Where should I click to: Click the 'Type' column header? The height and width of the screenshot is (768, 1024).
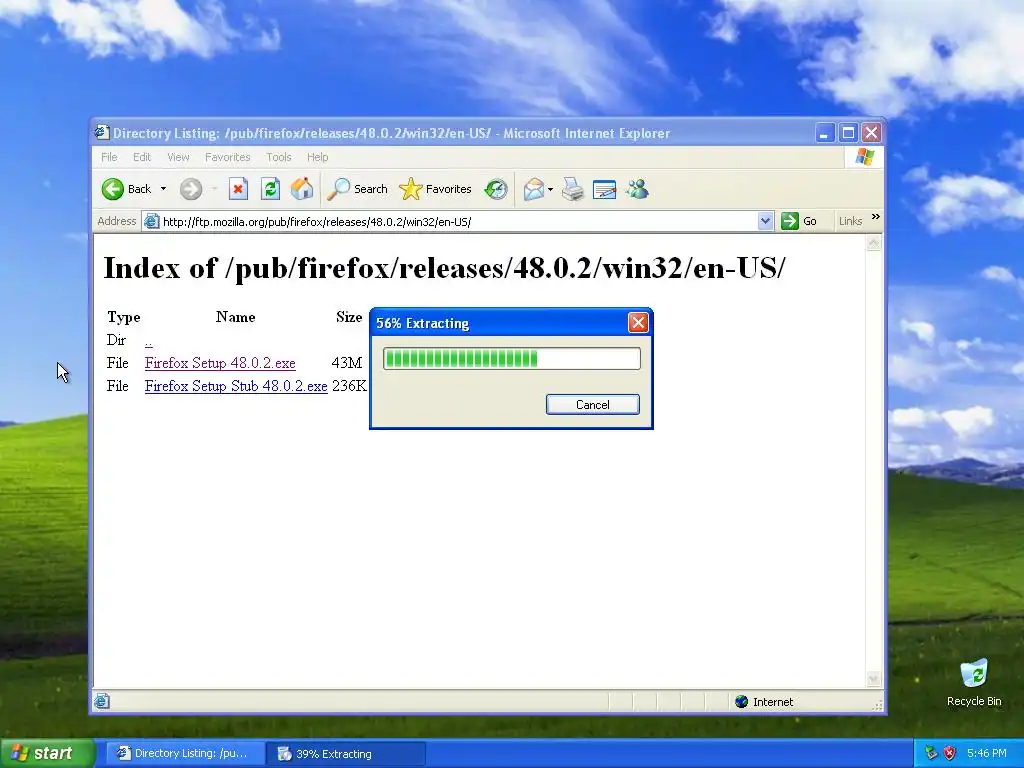[x=124, y=317]
